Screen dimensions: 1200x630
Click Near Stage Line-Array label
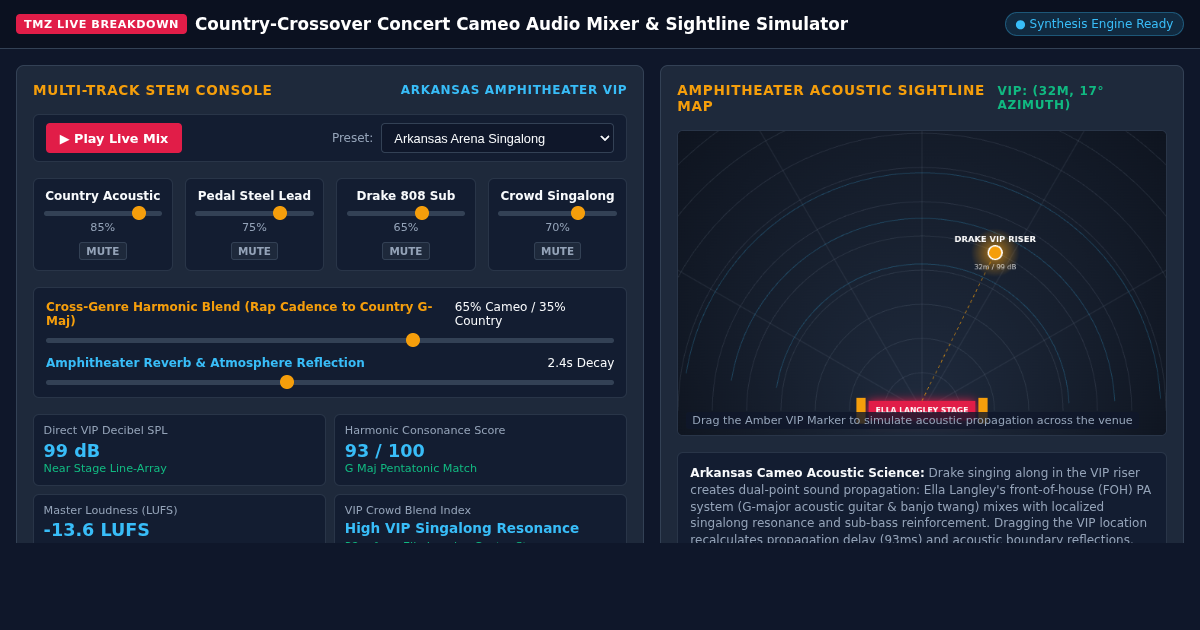tap(105, 469)
